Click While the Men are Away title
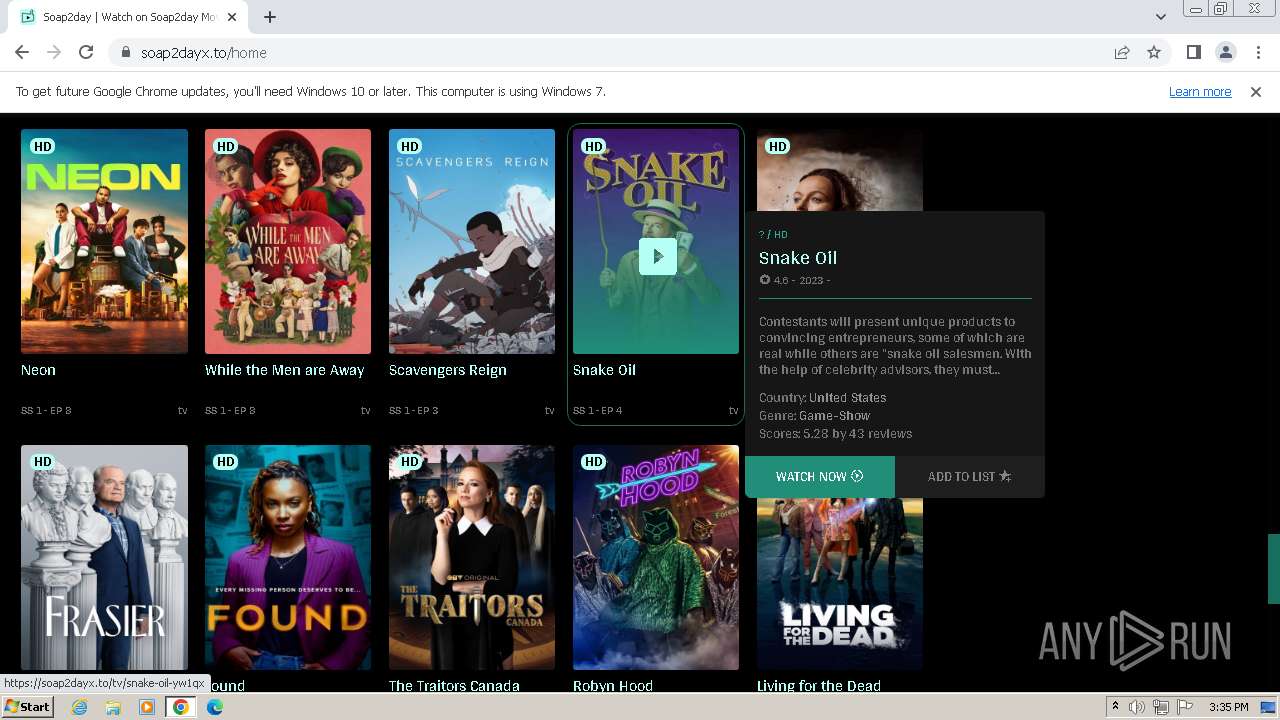1280x720 pixels. click(284, 370)
